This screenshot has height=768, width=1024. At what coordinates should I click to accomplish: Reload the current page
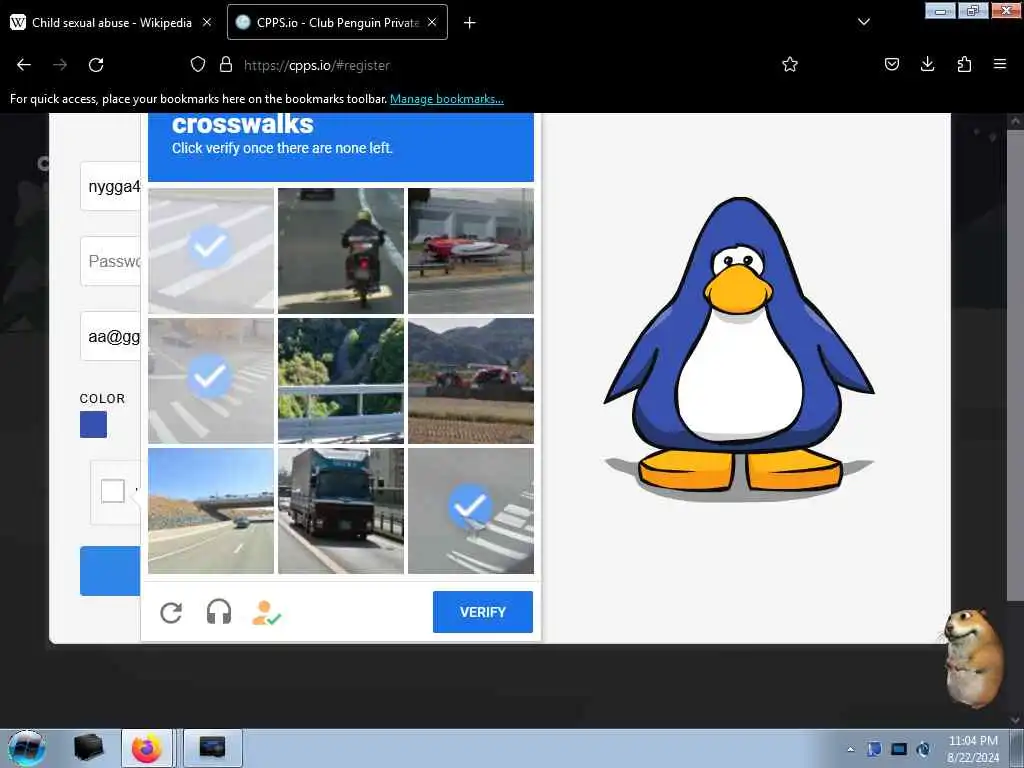(x=96, y=65)
